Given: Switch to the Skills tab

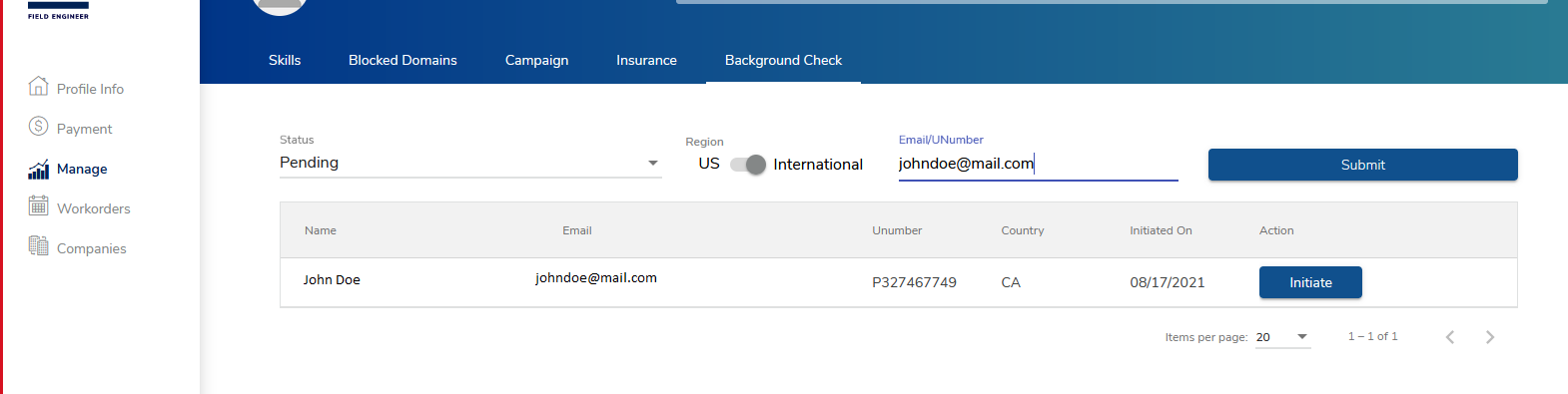Looking at the screenshot, I should (x=285, y=60).
